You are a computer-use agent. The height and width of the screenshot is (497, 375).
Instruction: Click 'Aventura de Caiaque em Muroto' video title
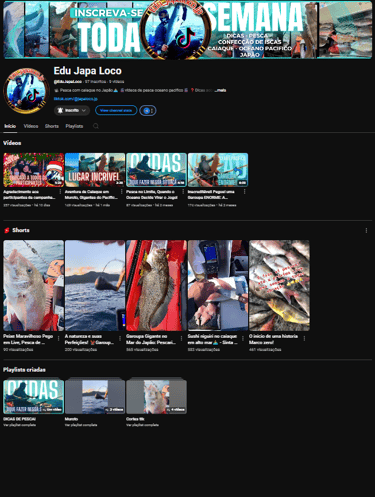click(91, 195)
